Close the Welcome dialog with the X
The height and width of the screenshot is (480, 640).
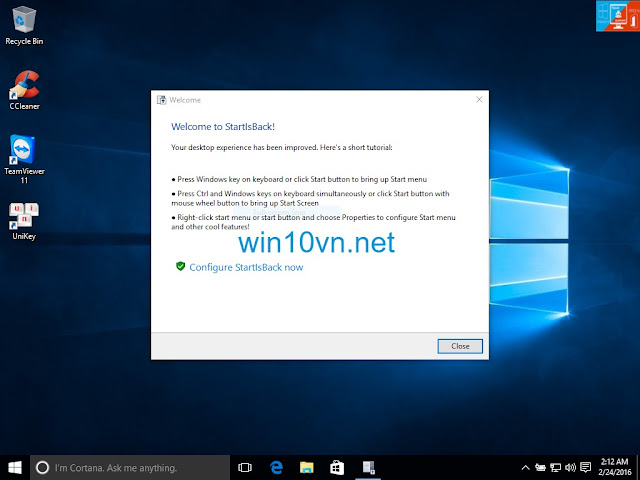coord(479,100)
